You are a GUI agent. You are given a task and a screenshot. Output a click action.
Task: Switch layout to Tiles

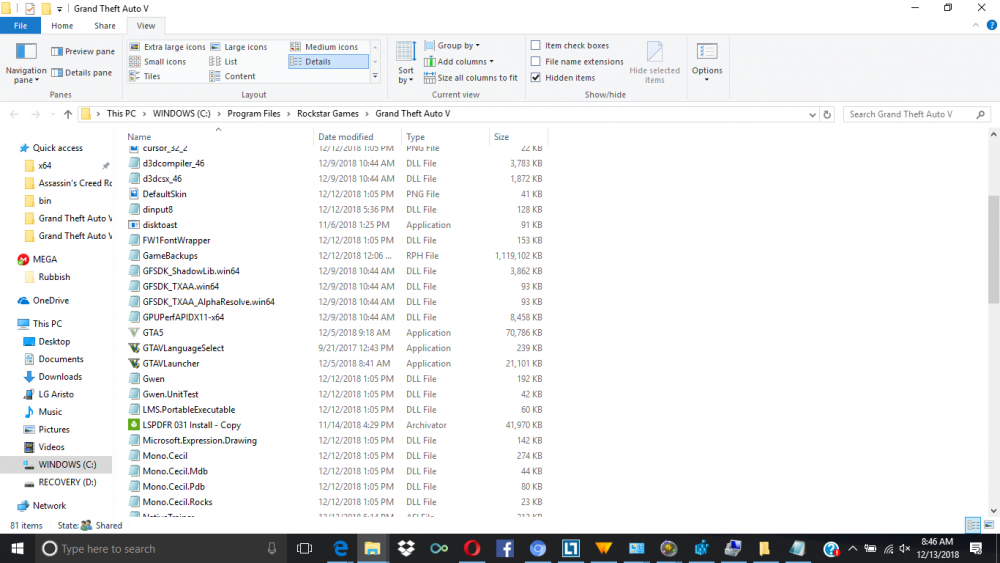pos(145,77)
